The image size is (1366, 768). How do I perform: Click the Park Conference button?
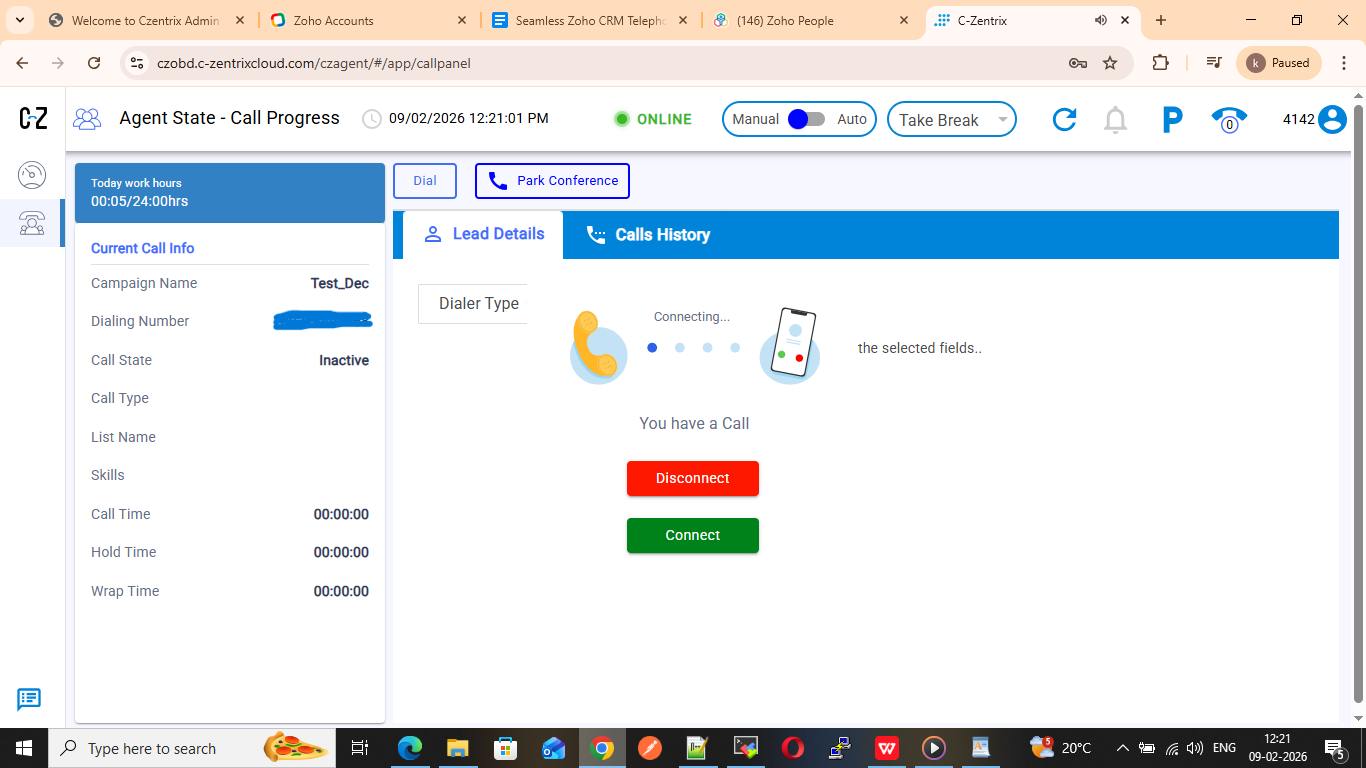(x=552, y=181)
